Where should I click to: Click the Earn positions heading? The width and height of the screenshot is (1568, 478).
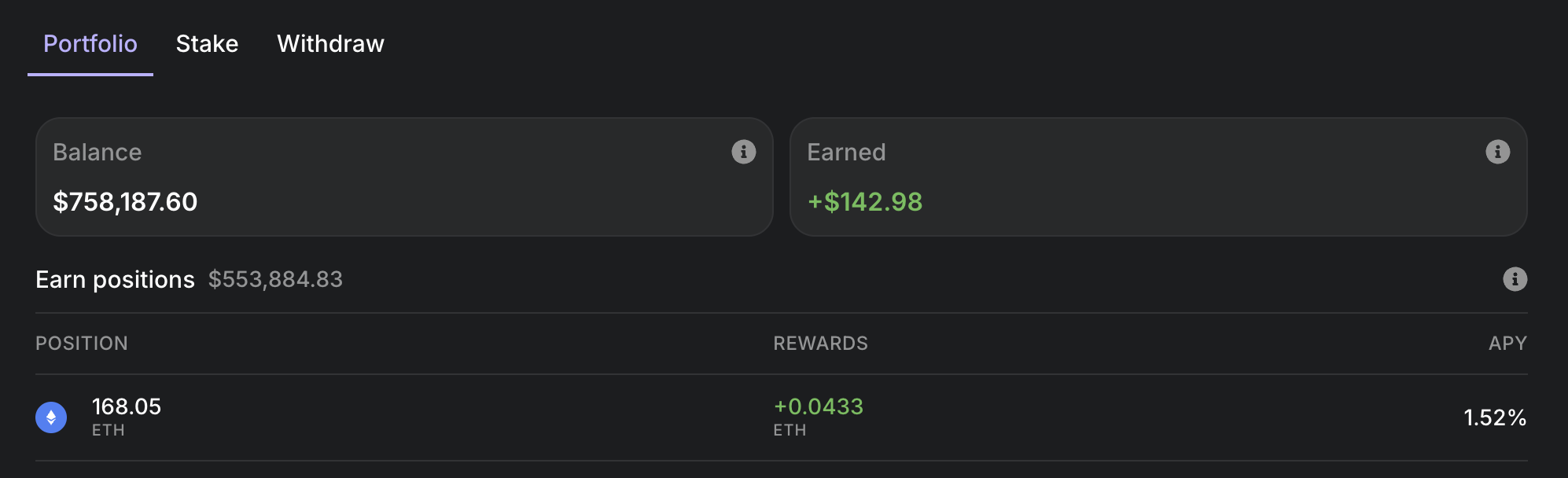click(115, 280)
